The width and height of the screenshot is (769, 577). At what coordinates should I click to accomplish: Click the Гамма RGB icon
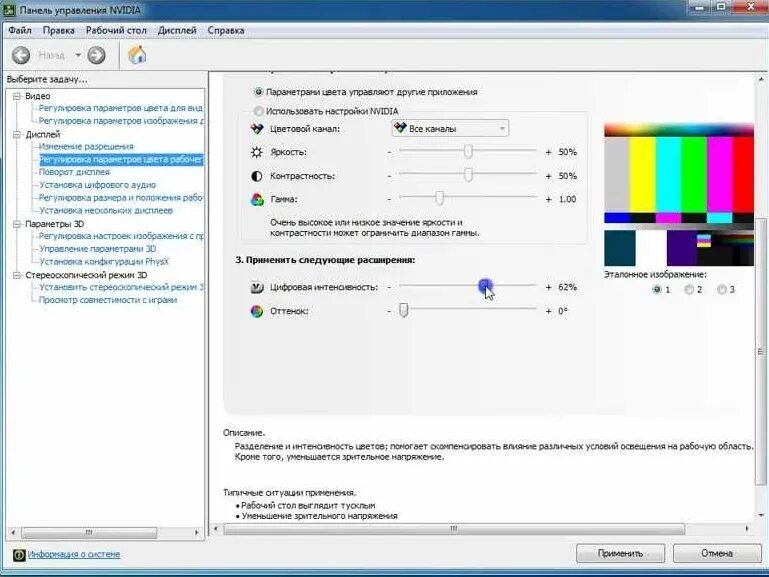(257, 200)
